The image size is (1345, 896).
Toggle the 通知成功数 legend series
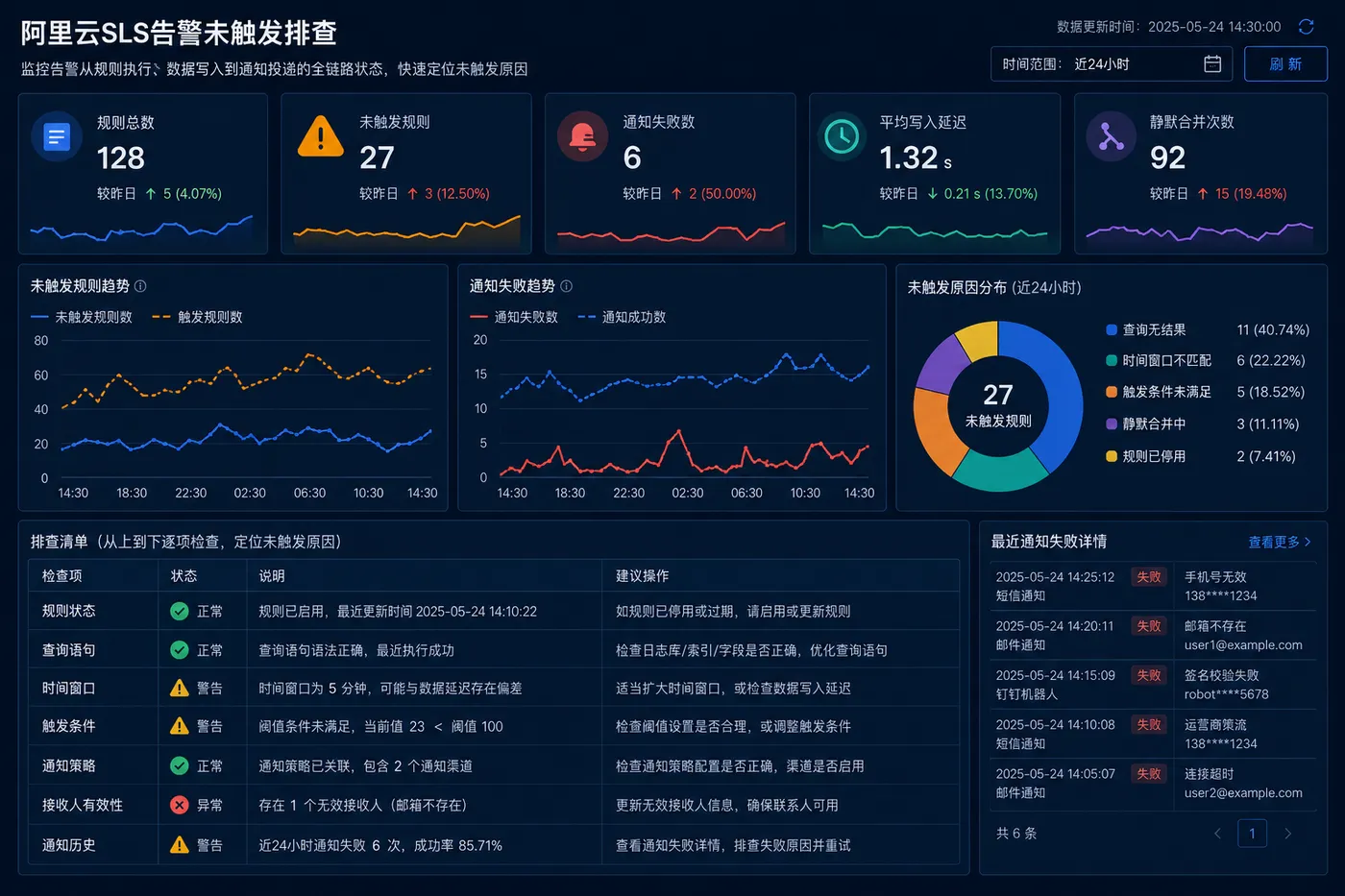(x=622, y=317)
